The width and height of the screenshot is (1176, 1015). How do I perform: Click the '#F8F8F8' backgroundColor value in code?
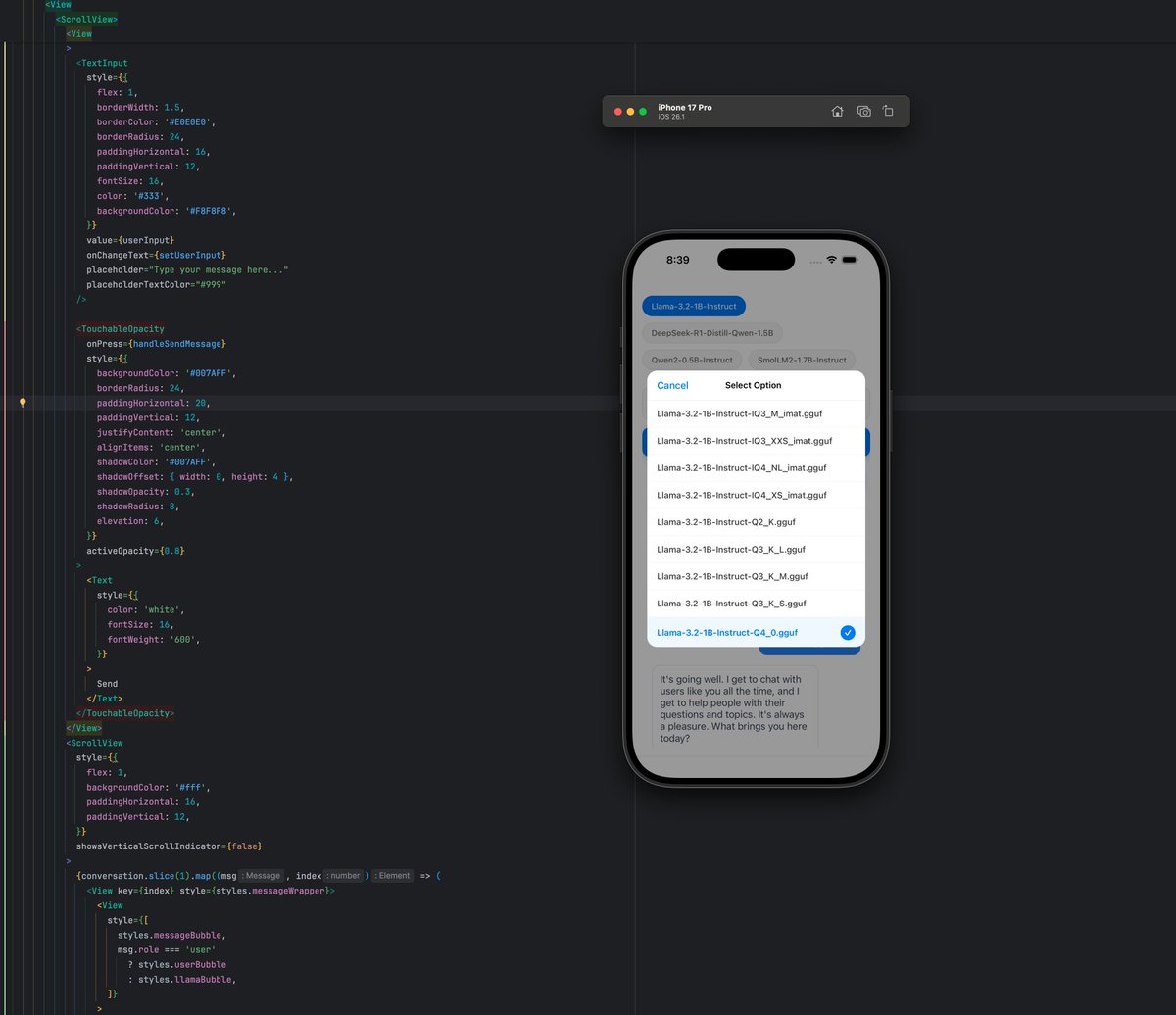point(207,211)
